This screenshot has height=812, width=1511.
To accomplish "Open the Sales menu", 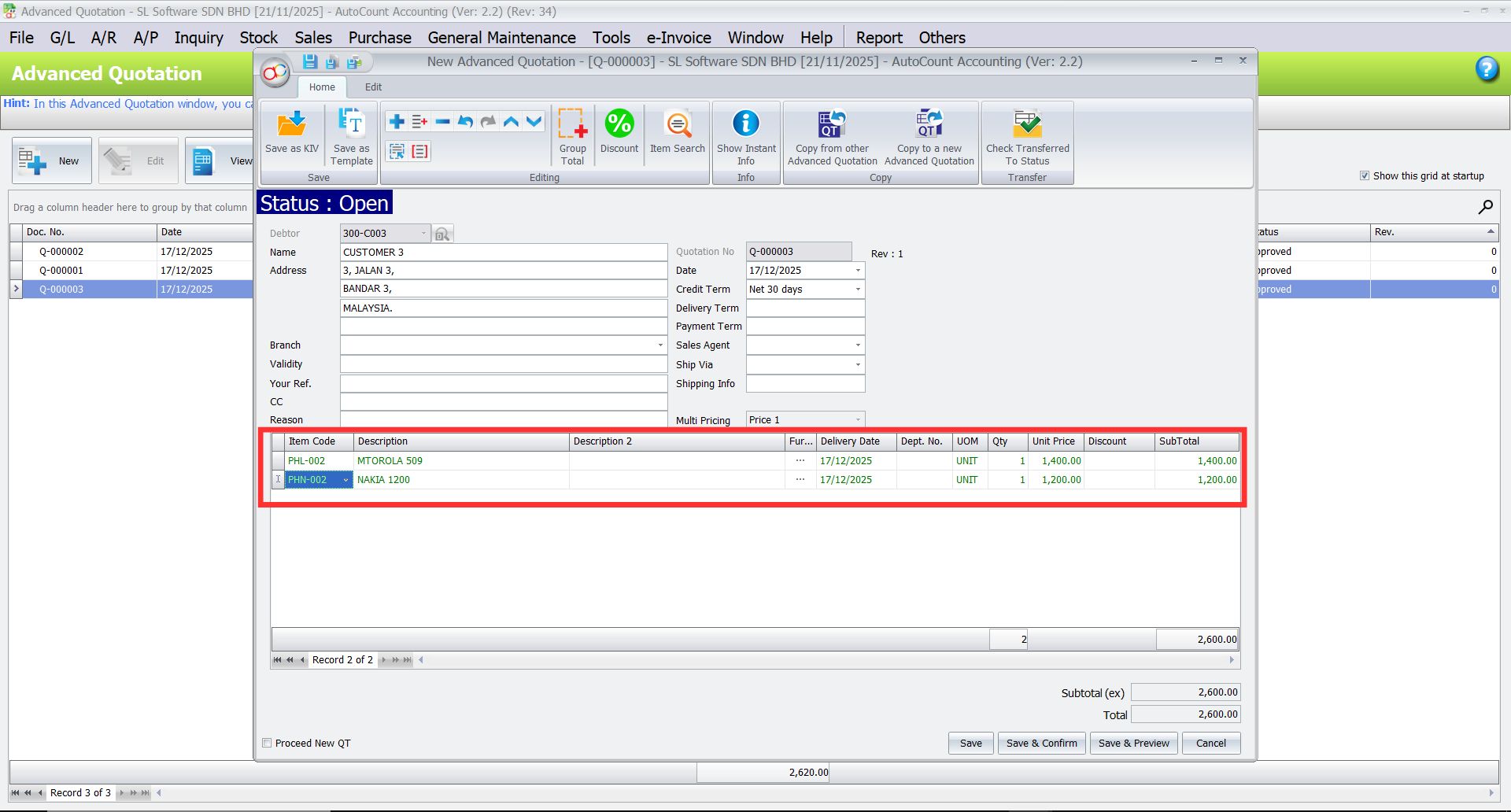I will pos(312,37).
